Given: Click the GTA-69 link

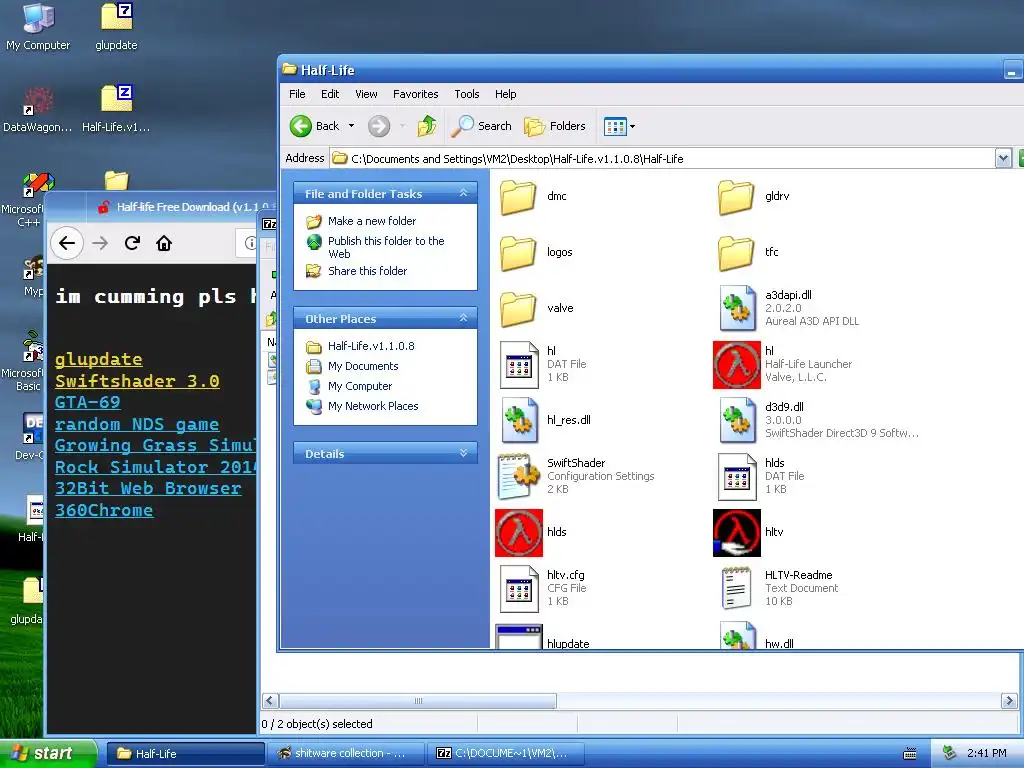Looking at the screenshot, I should tap(88, 402).
